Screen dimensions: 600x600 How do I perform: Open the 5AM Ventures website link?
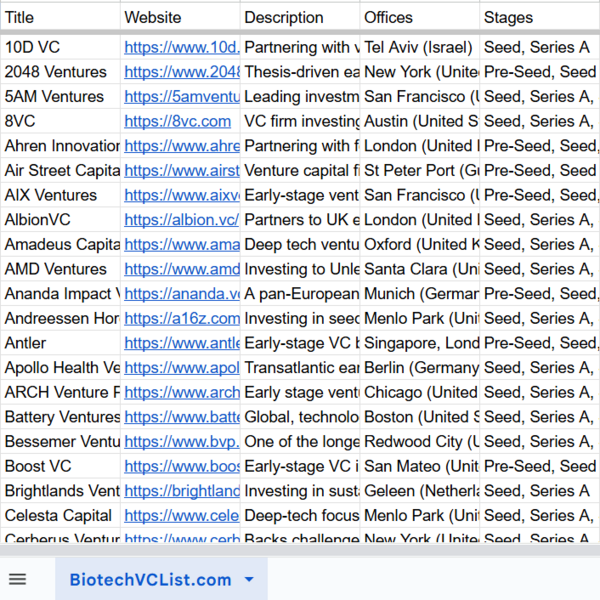click(182, 96)
